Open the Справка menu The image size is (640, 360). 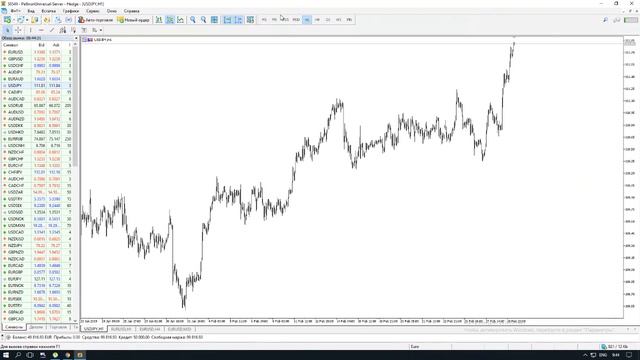tap(131, 11)
